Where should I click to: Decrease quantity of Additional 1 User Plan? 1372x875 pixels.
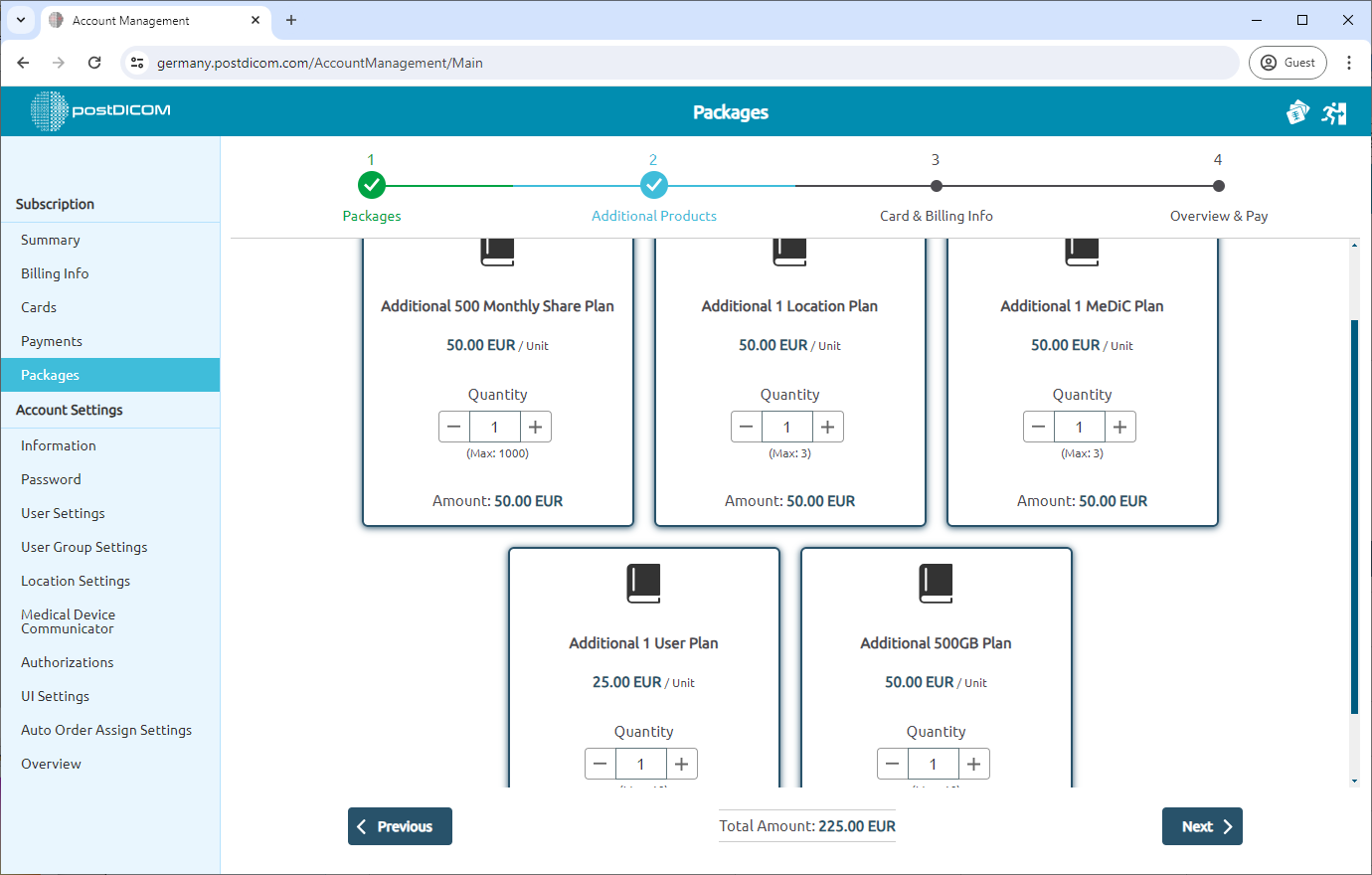(x=600, y=764)
